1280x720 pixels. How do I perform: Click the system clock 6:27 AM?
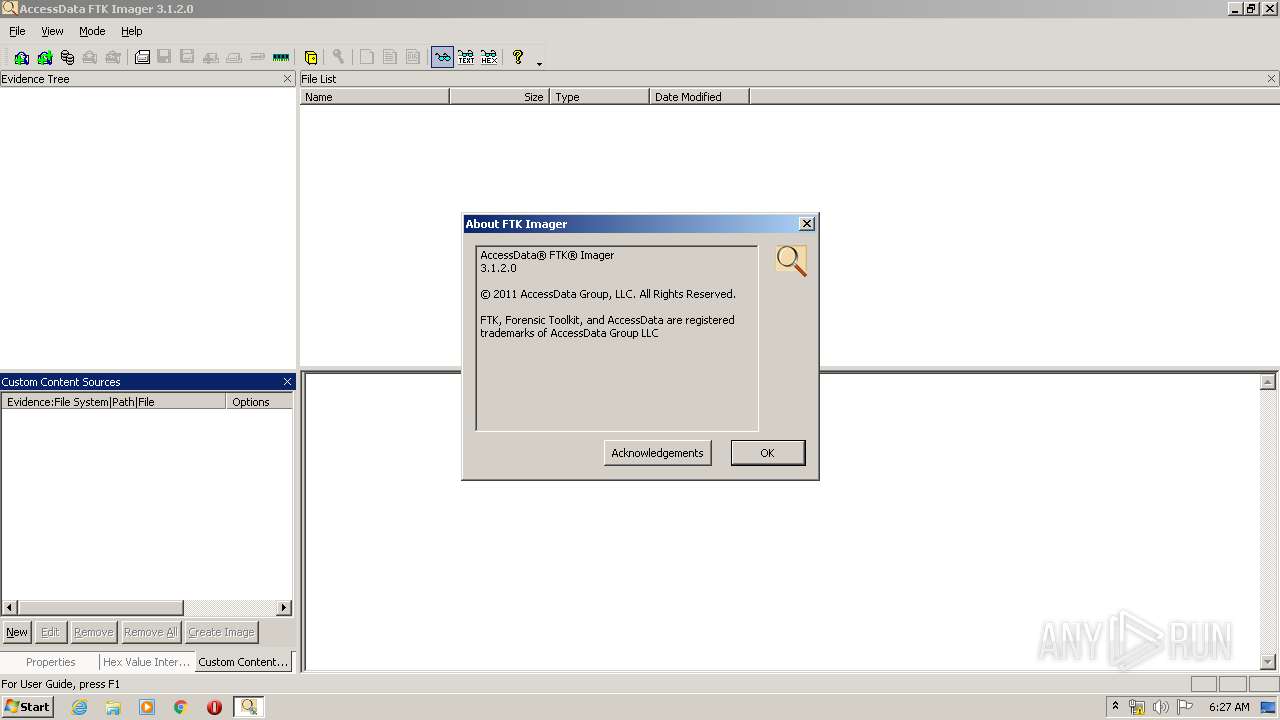coord(1229,707)
